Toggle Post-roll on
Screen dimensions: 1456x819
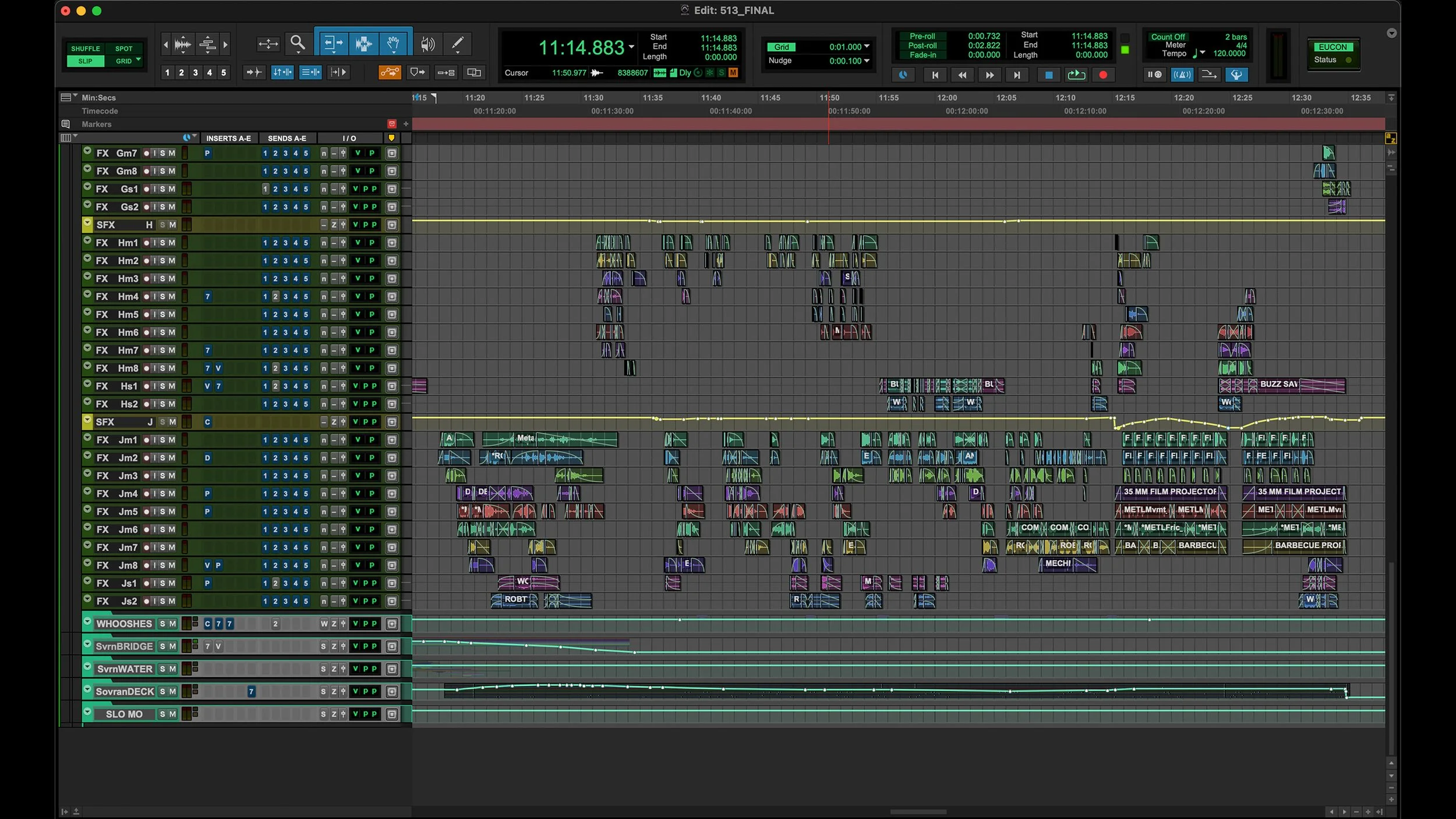922,45
